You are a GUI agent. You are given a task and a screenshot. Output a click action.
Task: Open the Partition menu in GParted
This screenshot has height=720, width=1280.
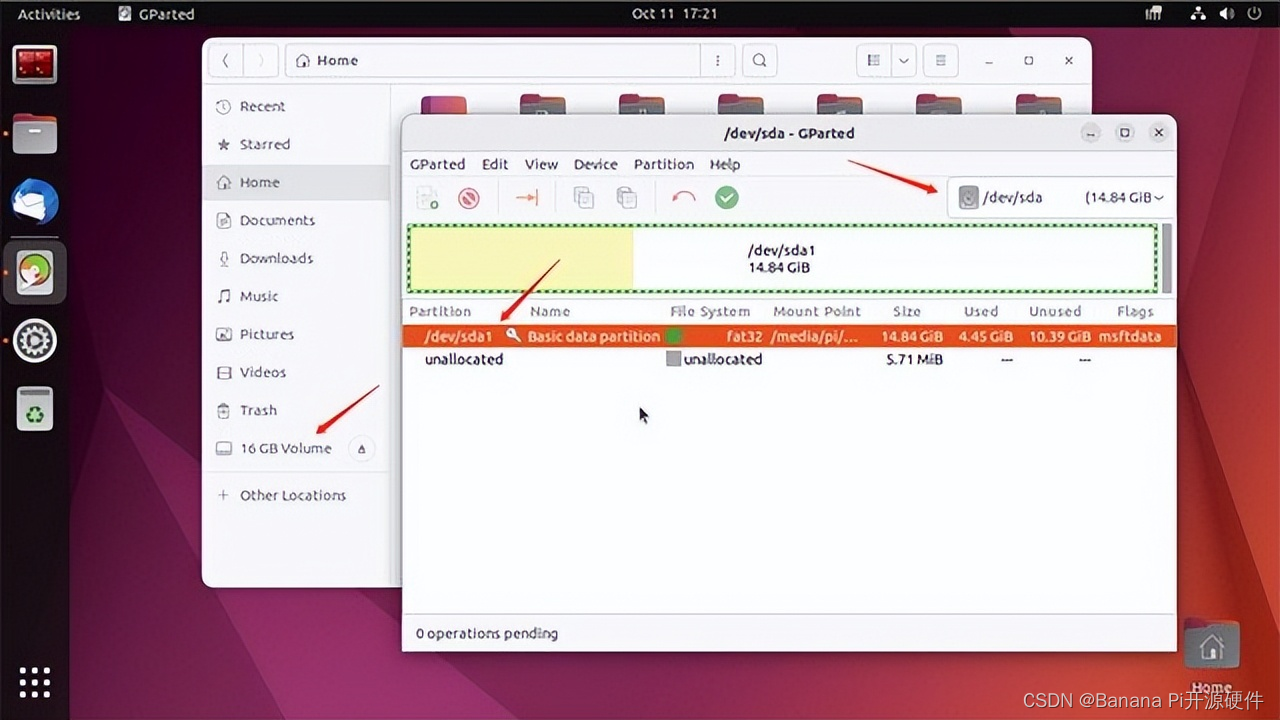pos(664,164)
